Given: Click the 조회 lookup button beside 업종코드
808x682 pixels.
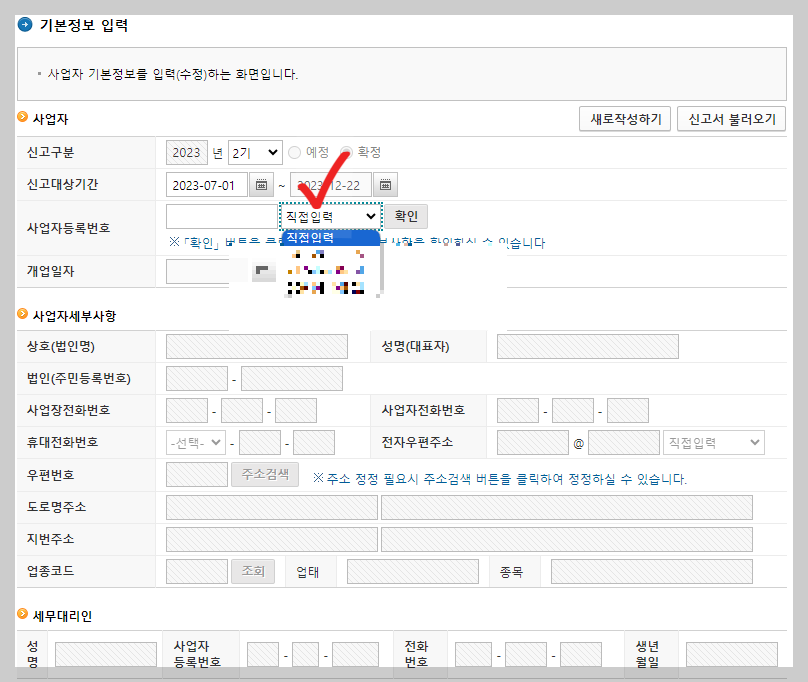Looking at the screenshot, I should [x=253, y=571].
